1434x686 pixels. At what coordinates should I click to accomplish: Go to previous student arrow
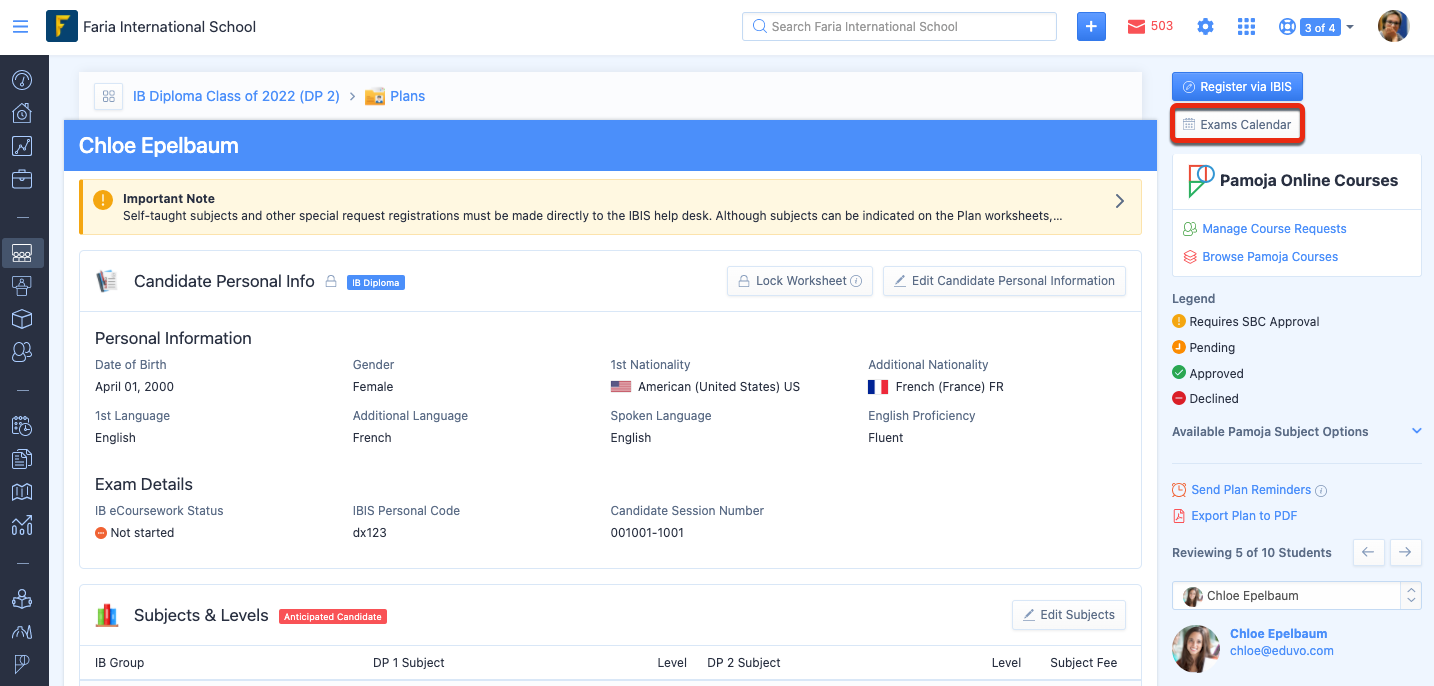1368,552
